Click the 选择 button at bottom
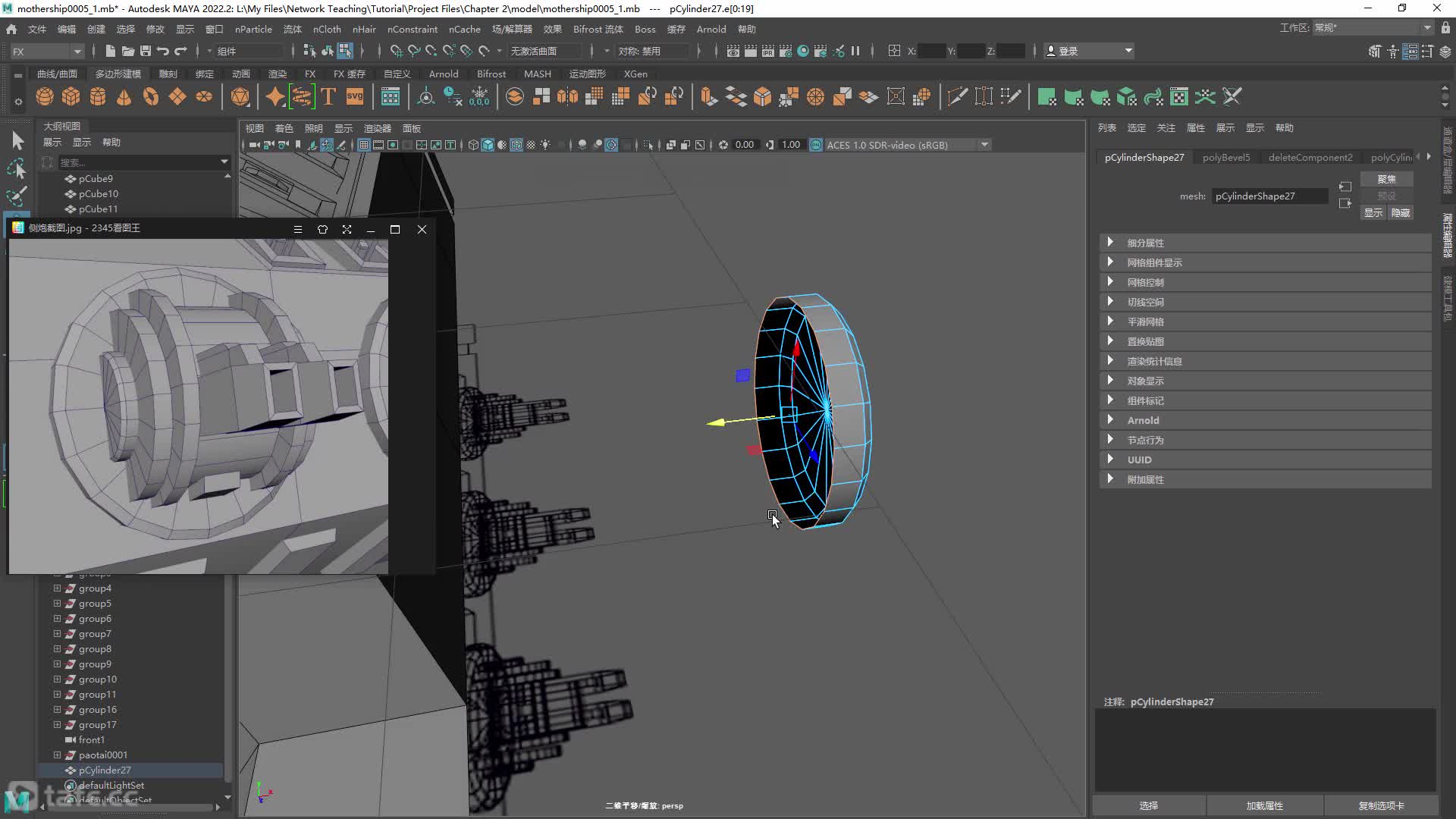Screen dimensions: 1456x819 tap(1149, 805)
